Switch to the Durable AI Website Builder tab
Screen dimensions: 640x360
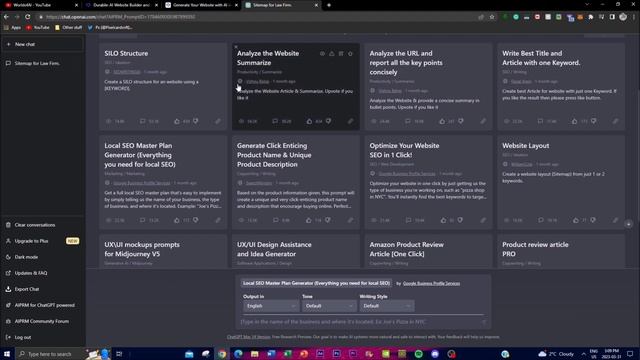[x=122, y=5]
